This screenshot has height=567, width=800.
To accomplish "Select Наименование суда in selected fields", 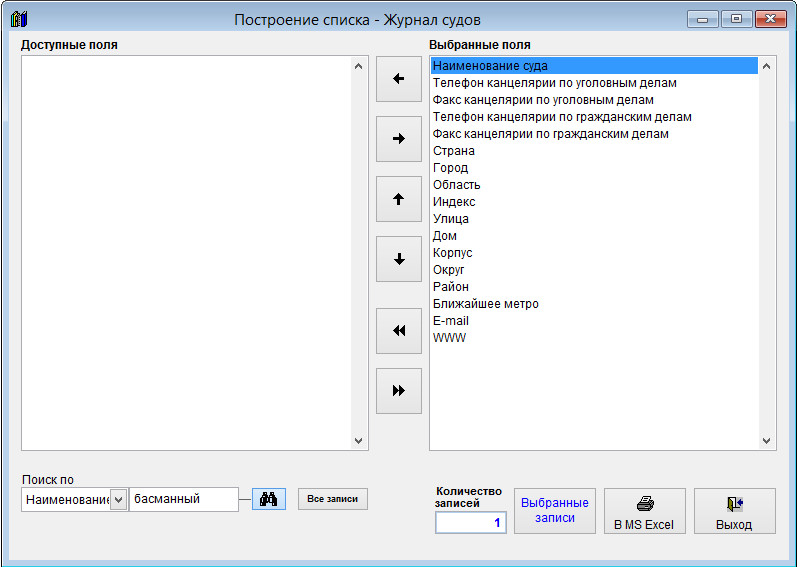I will pos(594,66).
